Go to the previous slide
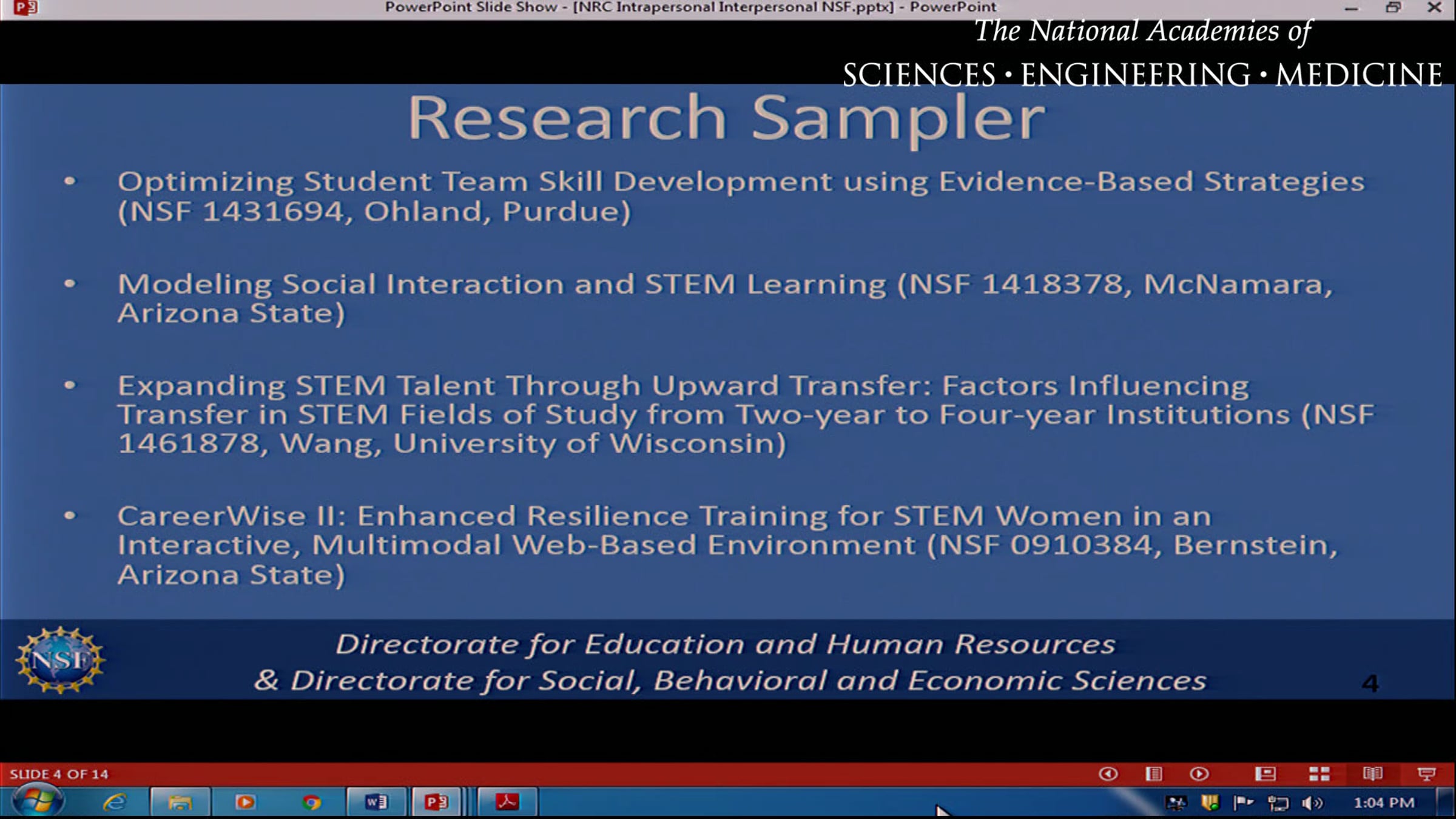Screen dimensions: 1456x819 [x=1108, y=773]
